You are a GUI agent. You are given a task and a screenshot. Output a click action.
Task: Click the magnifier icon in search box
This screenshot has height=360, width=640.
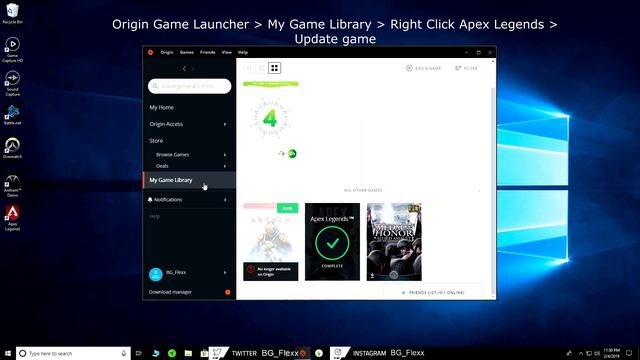[x=156, y=86]
